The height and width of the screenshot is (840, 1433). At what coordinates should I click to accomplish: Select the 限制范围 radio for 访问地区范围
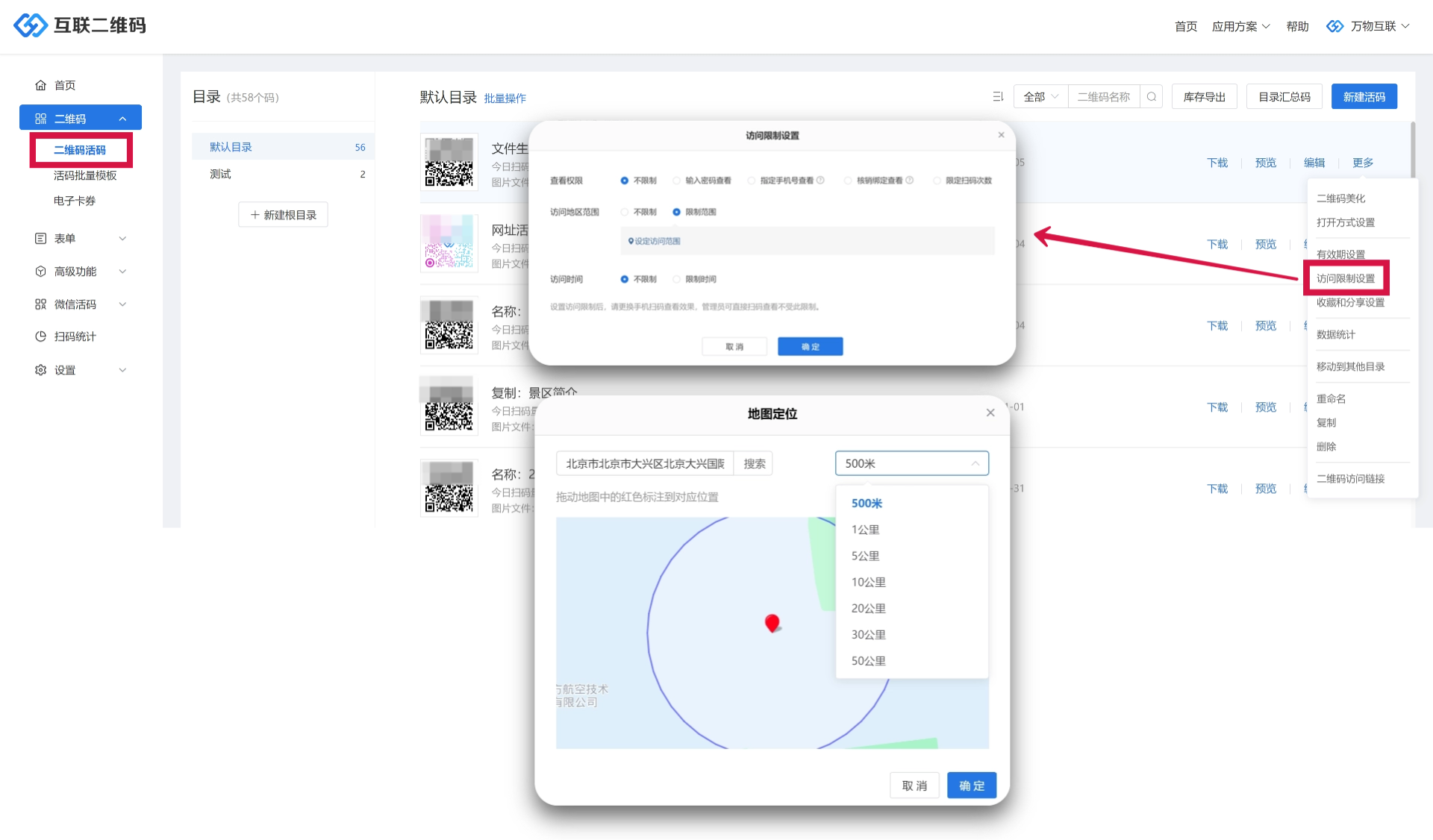pyautogui.click(x=677, y=213)
